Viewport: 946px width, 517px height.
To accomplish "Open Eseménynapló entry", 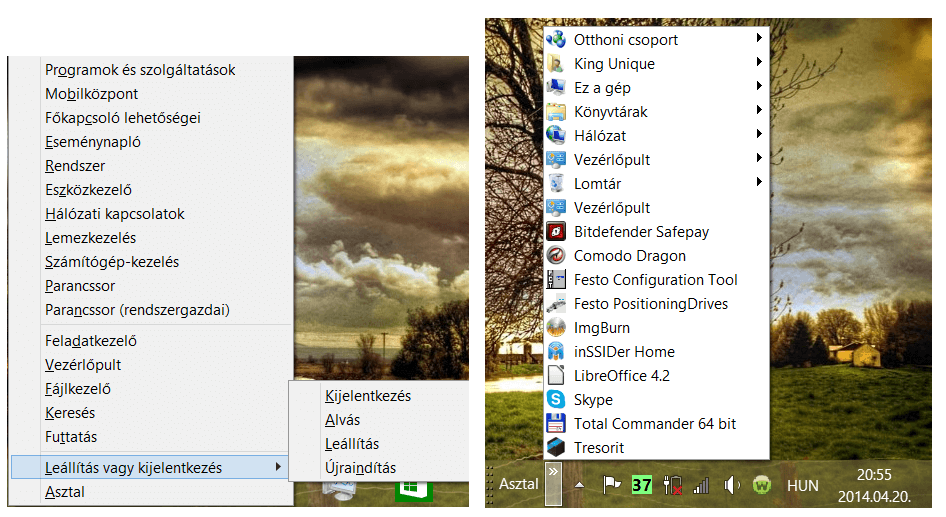I will tap(92, 142).
